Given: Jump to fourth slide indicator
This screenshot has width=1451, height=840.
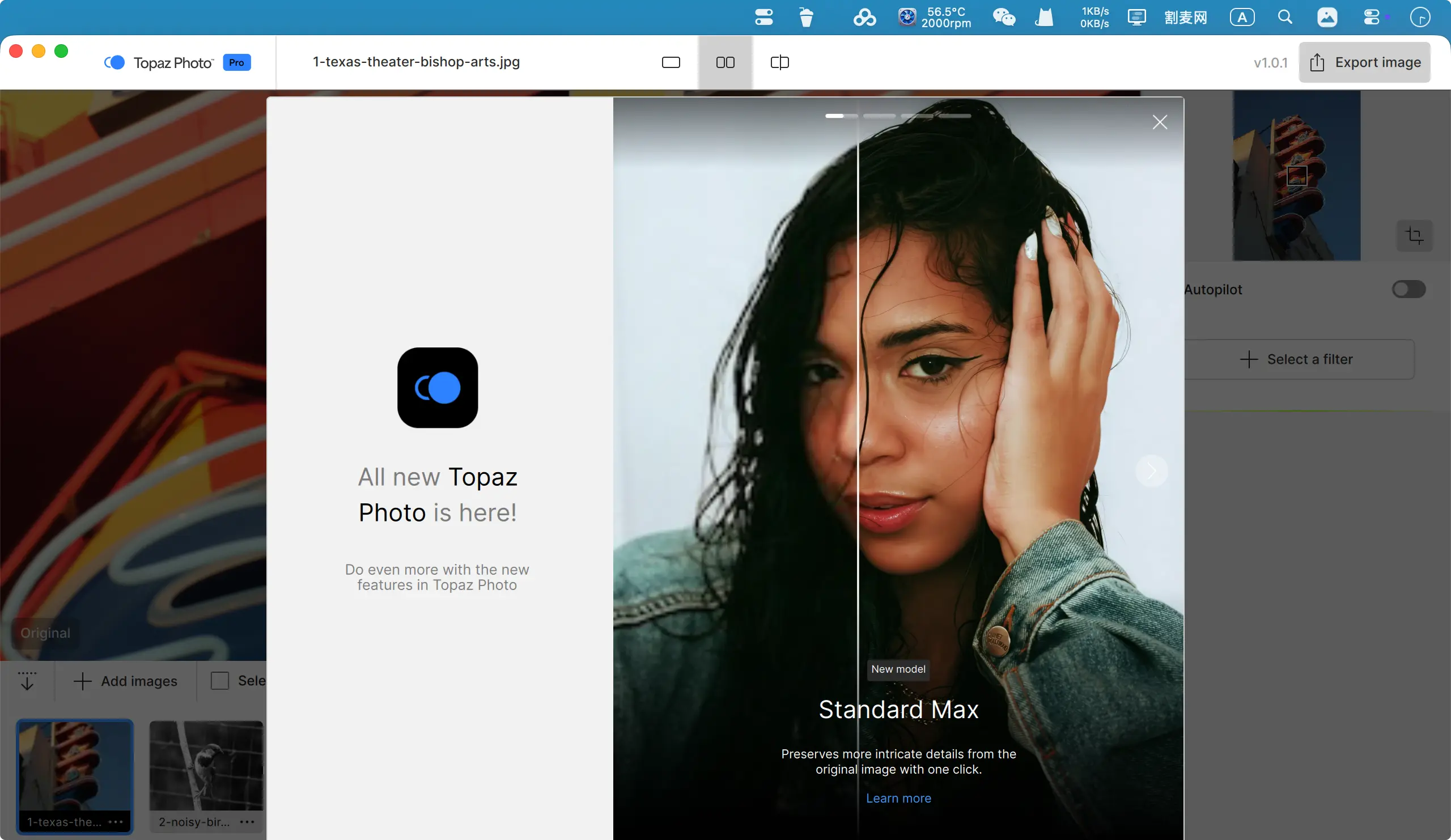Looking at the screenshot, I should [954, 116].
